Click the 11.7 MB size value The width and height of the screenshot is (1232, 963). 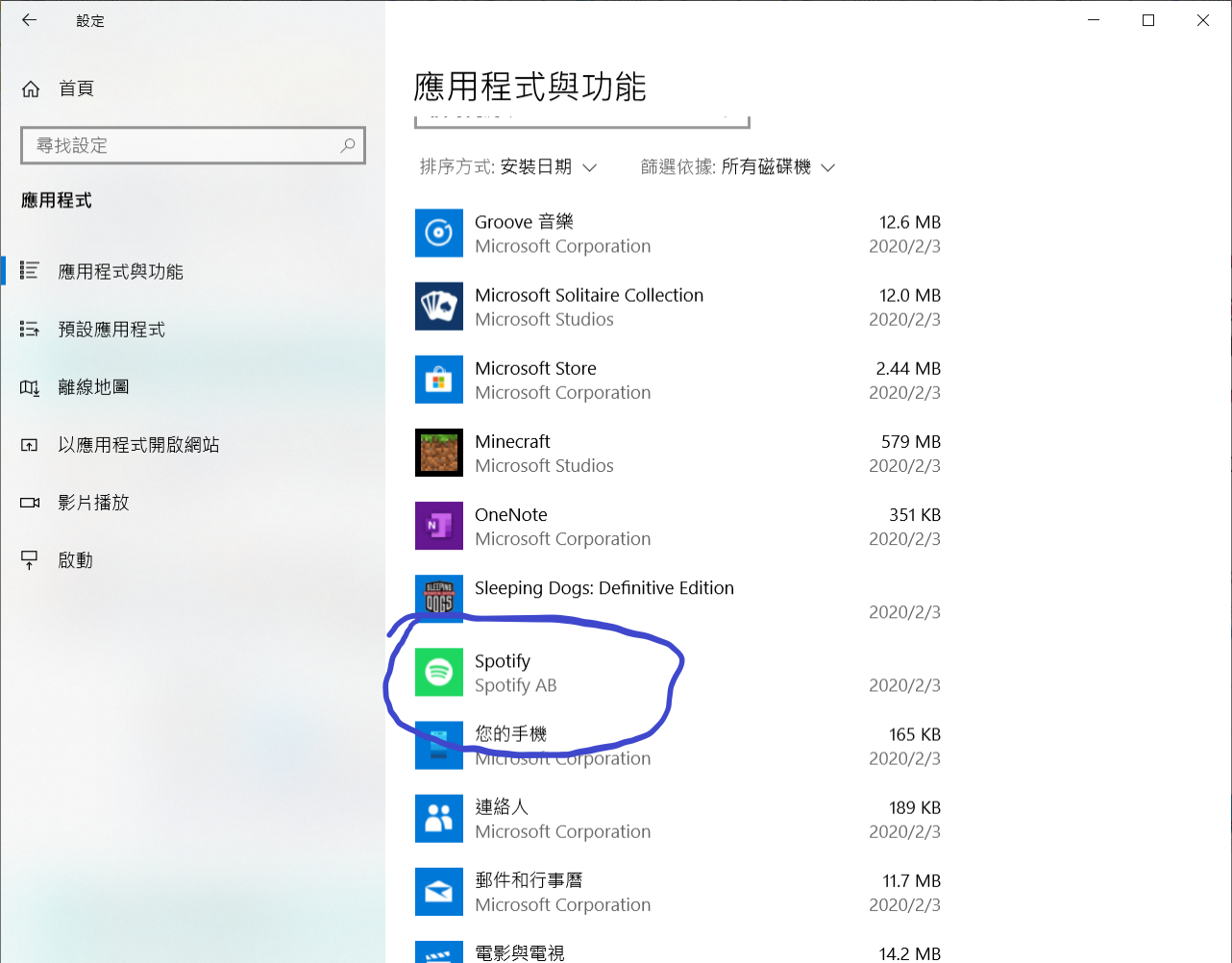click(912, 880)
